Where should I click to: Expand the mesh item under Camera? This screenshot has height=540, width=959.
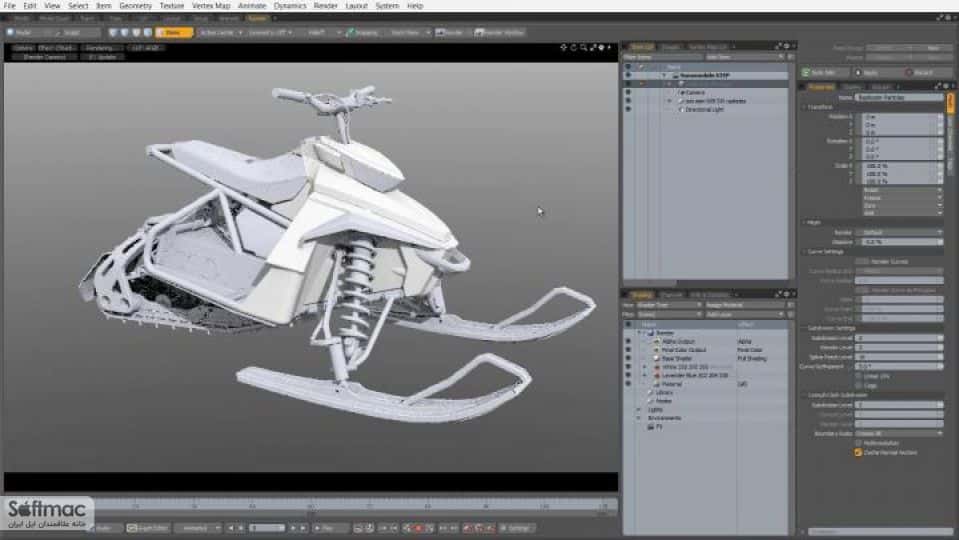[x=670, y=101]
